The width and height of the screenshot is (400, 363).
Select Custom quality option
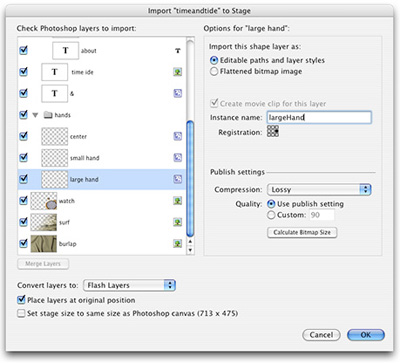(271, 215)
